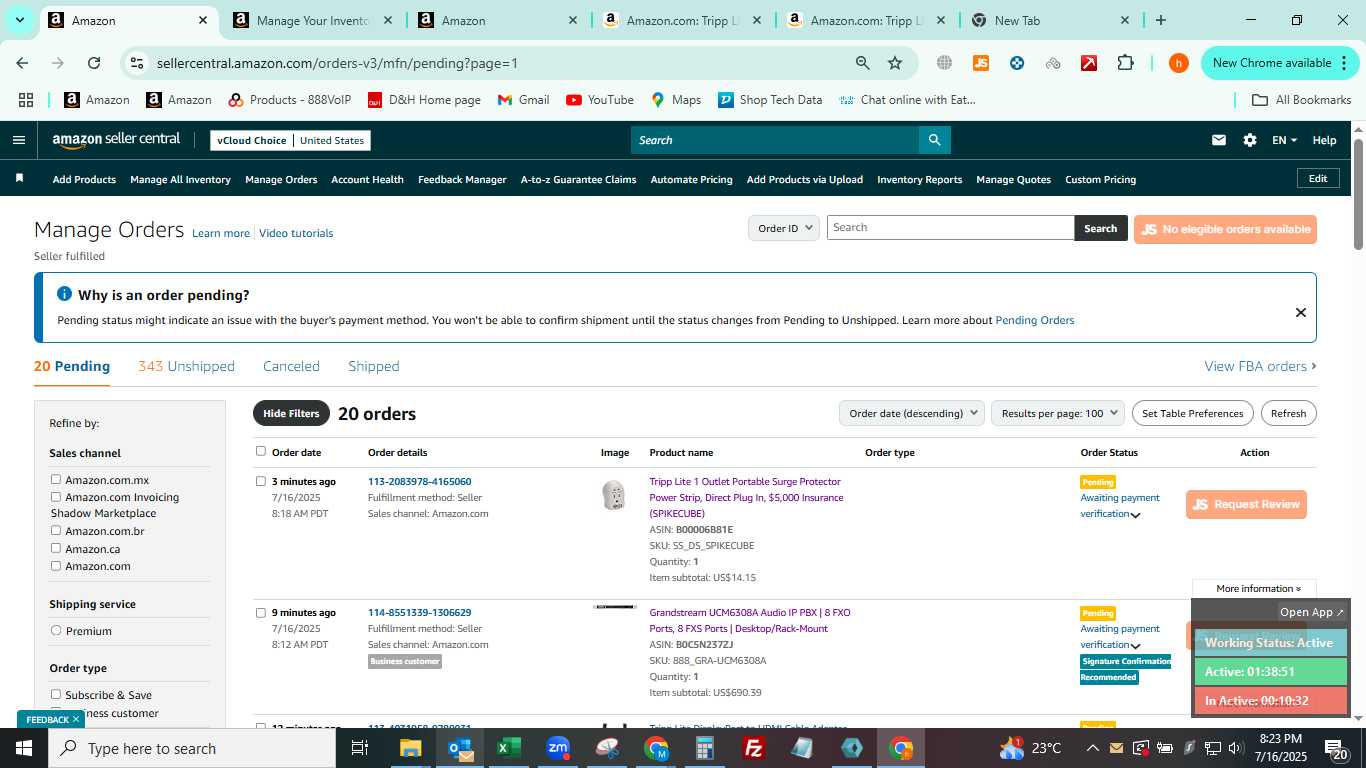Click the Hide Filters button
The image size is (1366, 768).
pyautogui.click(x=291, y=413)
